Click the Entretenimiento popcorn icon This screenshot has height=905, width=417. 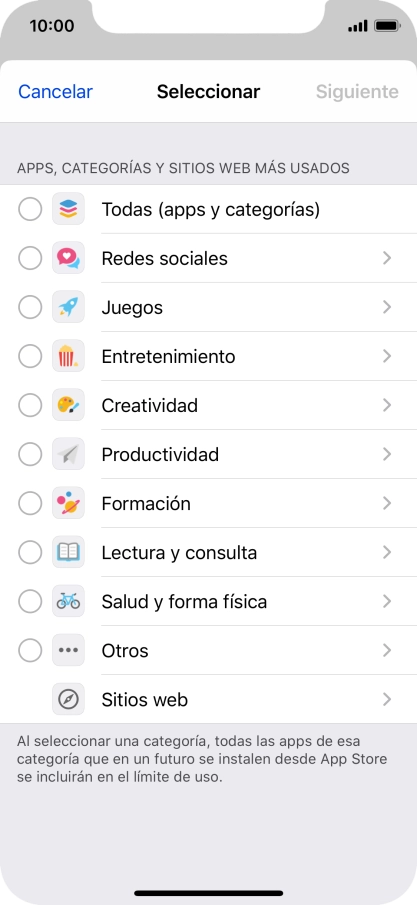click(x=68, y=356)
